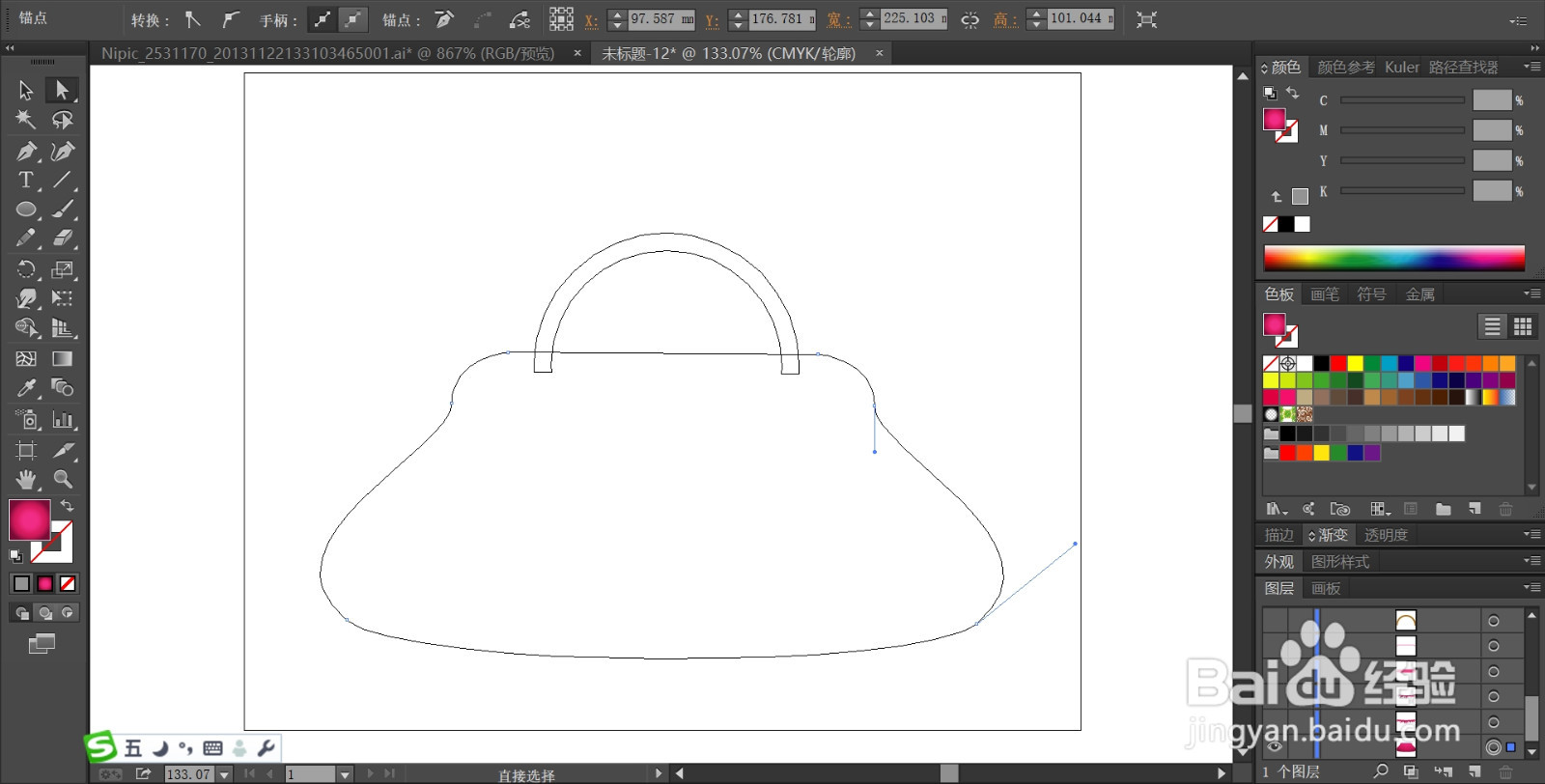Select the Magic Wand tool
Viewport: 1545px width, 784px height.
point(26,120)
